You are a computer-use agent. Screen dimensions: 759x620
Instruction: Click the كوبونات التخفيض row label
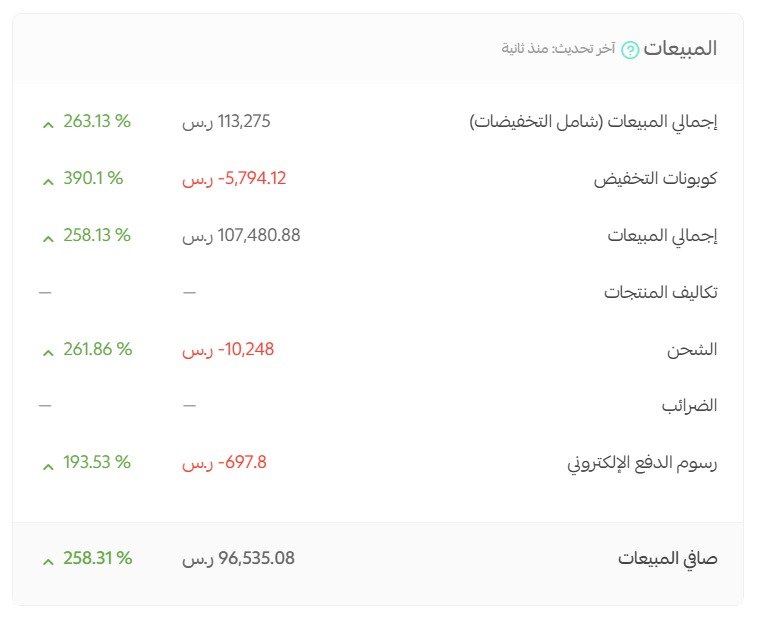[x=656, y=180]
